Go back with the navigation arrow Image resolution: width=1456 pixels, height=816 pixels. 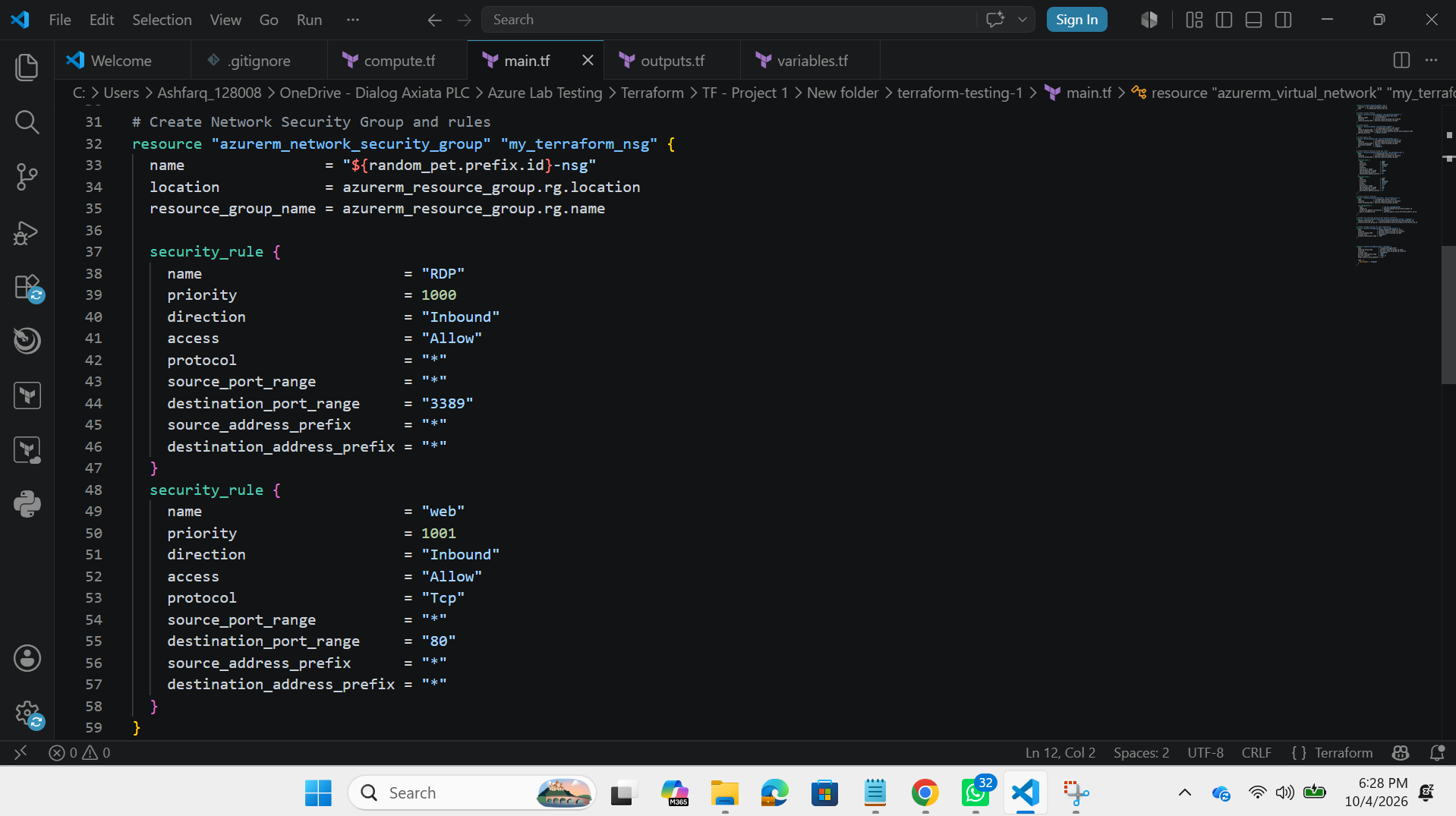[434, 20]
